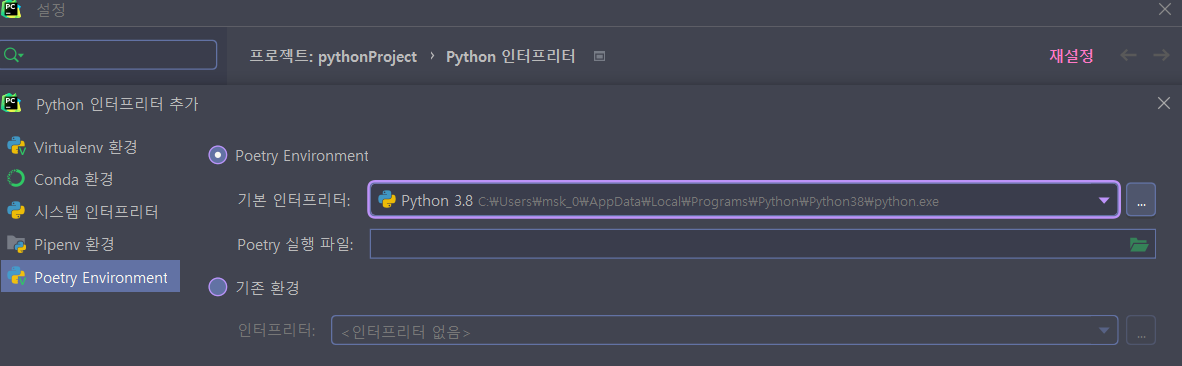Select Conda 환경 in the sidebar

coord(90,179)
